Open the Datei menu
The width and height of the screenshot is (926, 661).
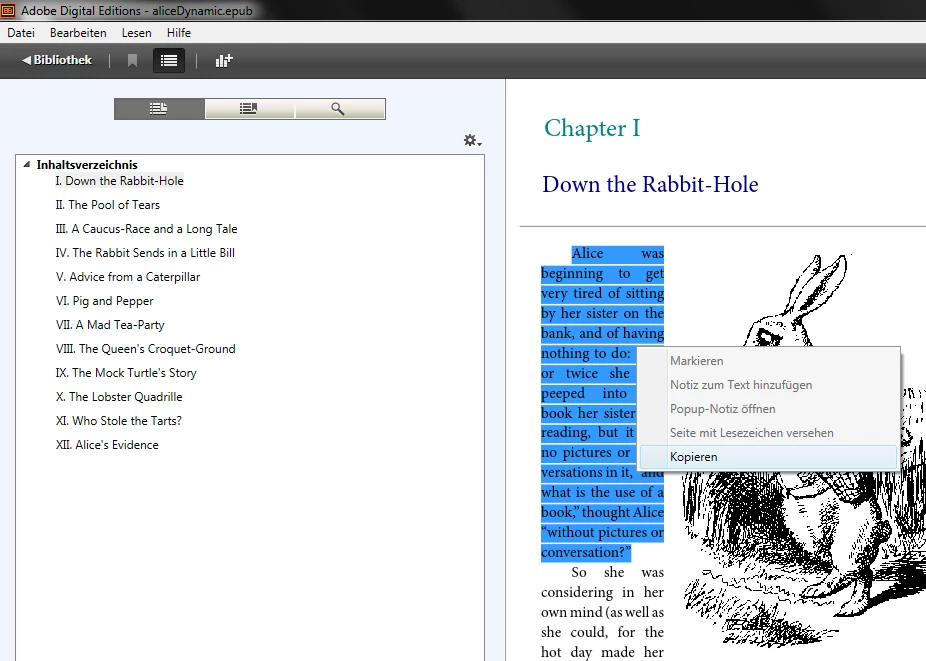pyautogui.click(x=21, y=33)
